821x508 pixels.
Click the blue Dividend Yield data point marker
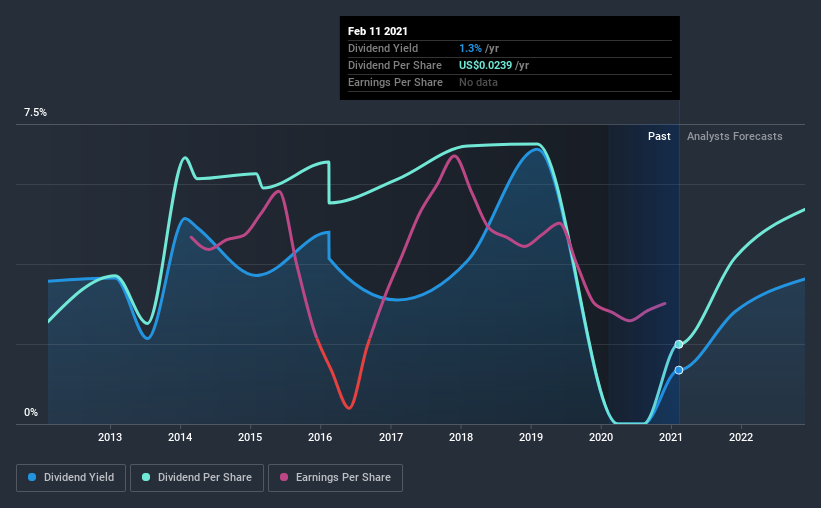(679, 370)
